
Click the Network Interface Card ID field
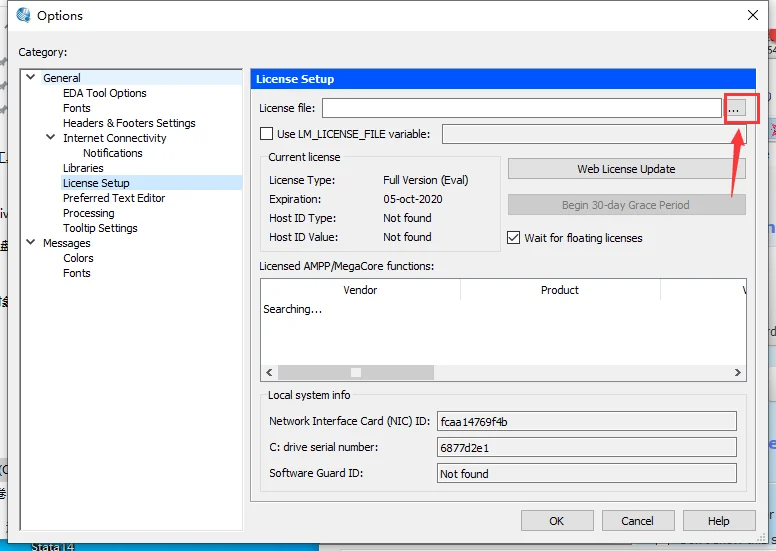click(x=586, y=421)
